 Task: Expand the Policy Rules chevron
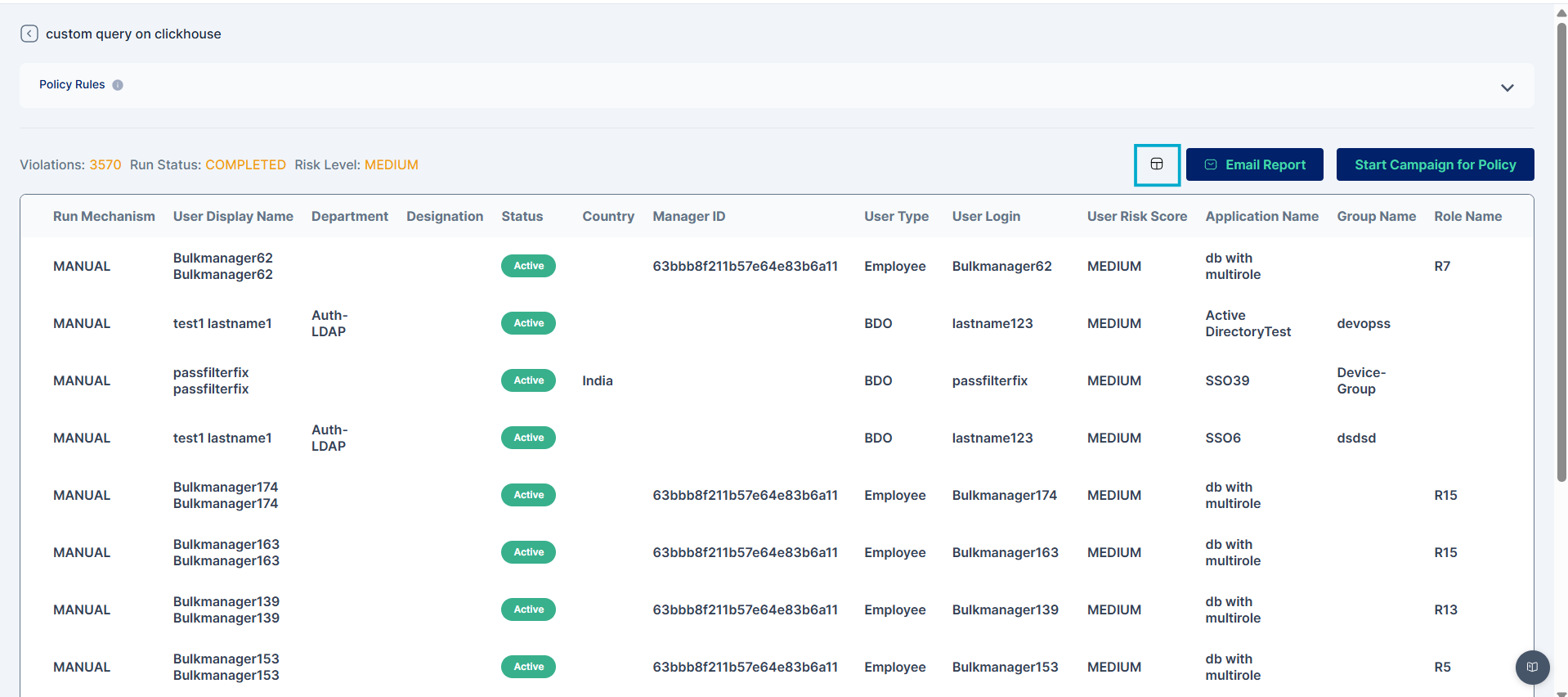[1507, 88]
